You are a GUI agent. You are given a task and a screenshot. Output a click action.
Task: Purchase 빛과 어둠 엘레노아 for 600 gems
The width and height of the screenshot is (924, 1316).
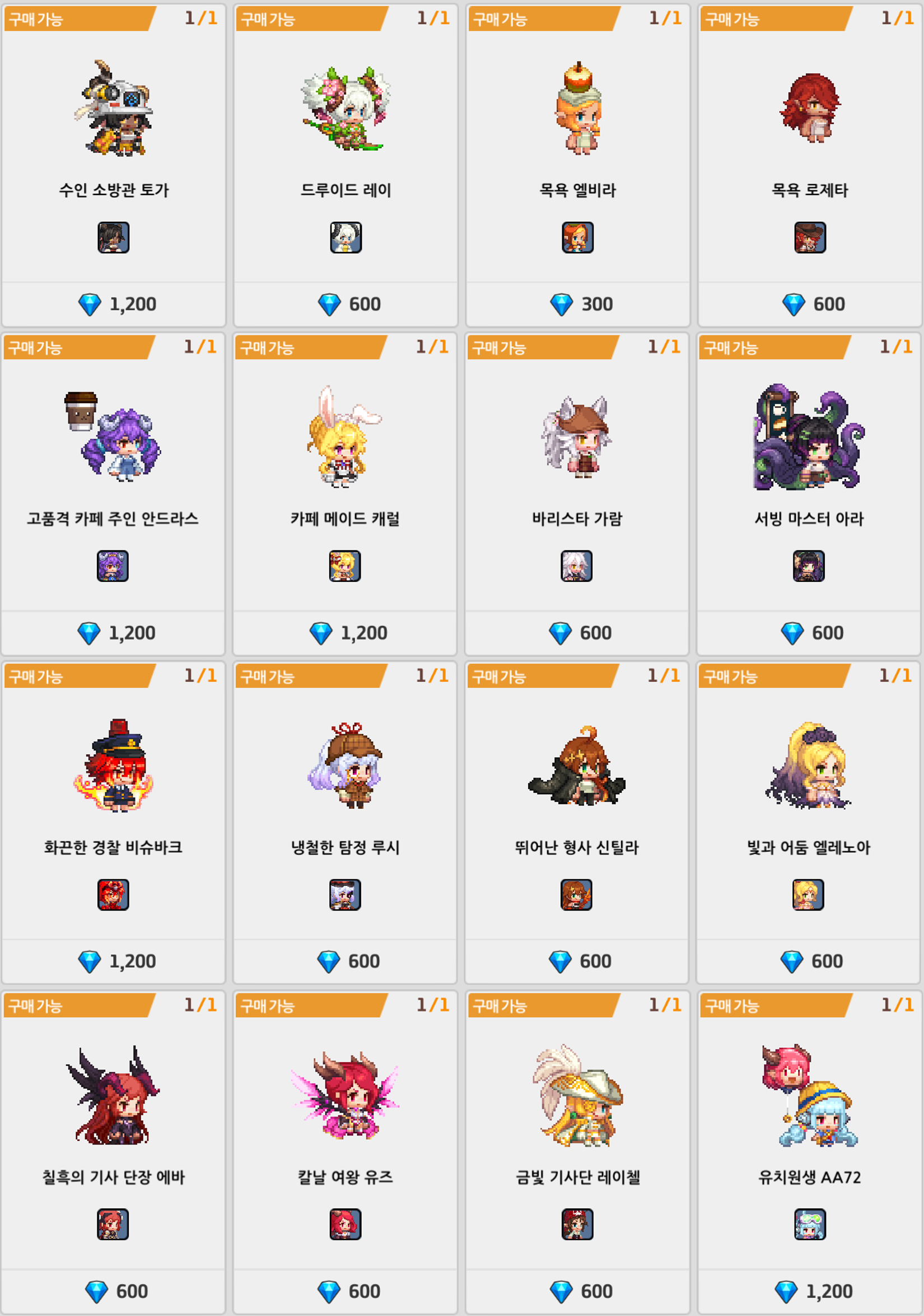808,961
